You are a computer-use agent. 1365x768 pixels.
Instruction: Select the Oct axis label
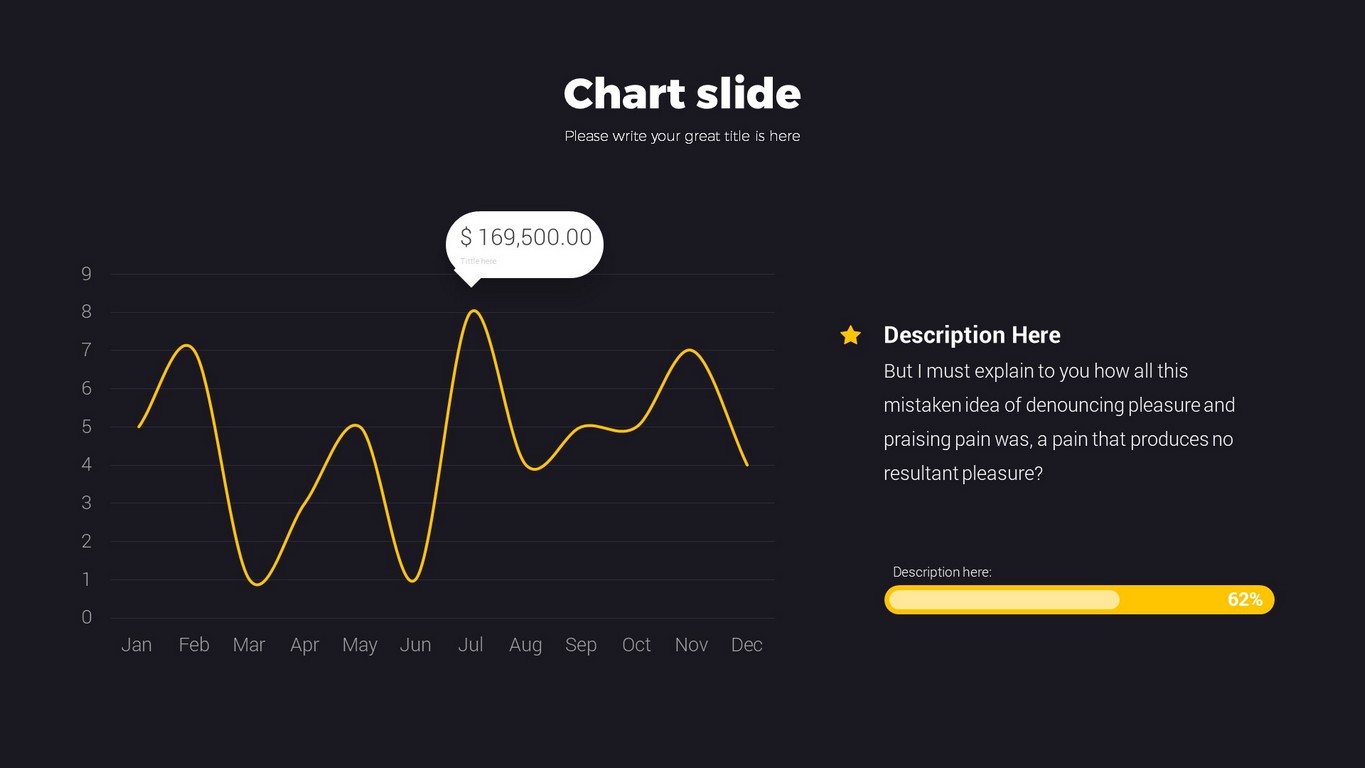point(636,645)
